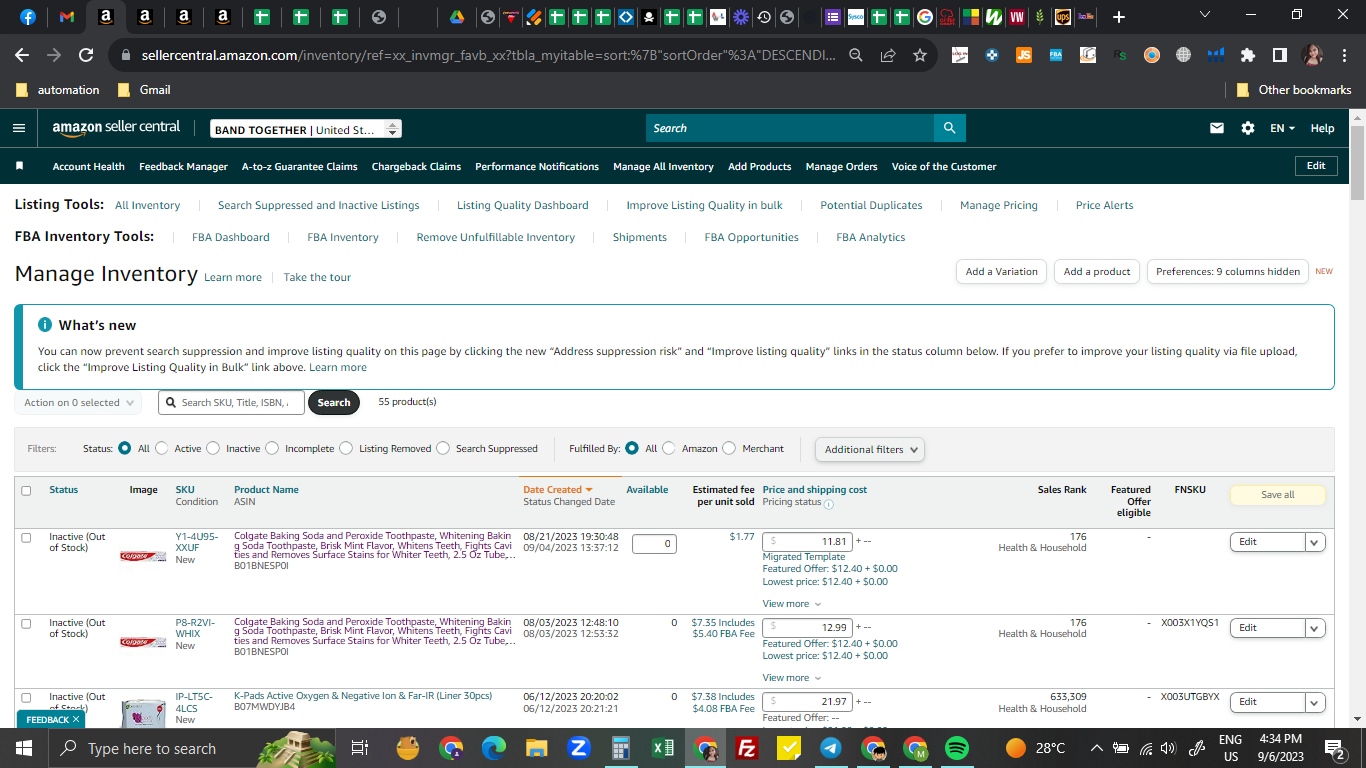Open the Chrome three-dot menu
Viewport: 1366px width, 768px height.
1344,55
